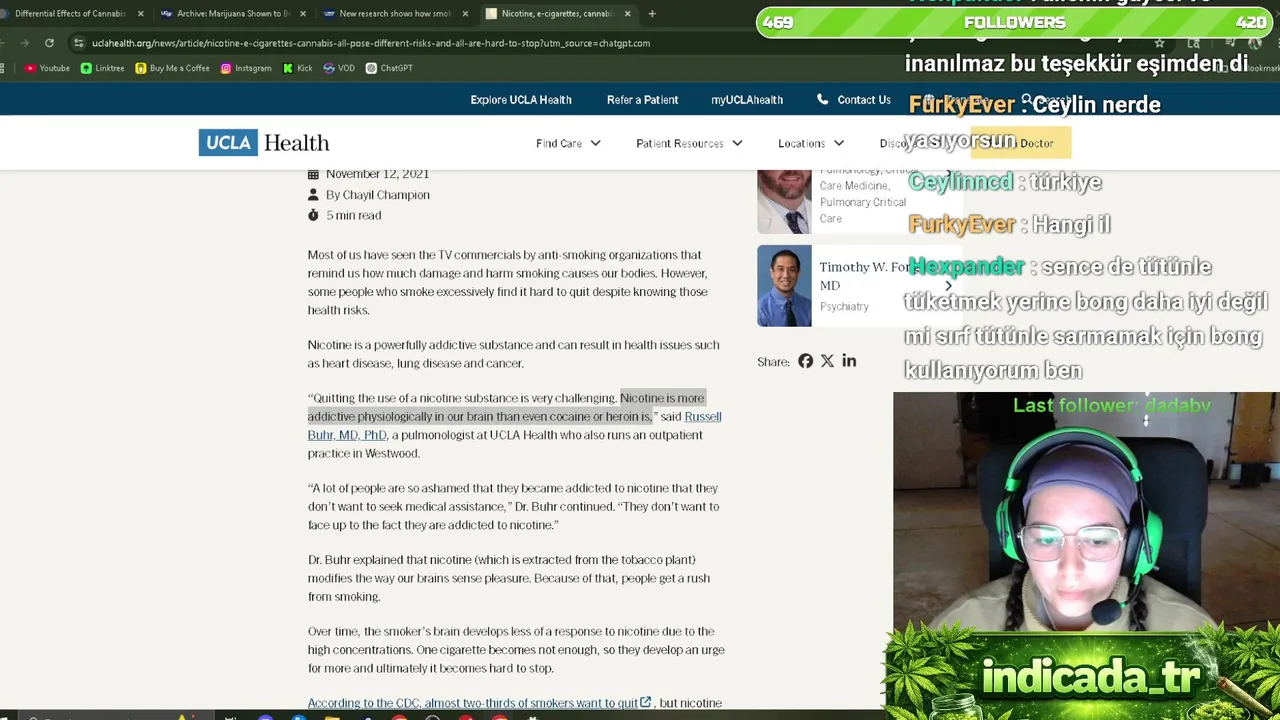Open Explore UCLA Health link

point(521,100)
